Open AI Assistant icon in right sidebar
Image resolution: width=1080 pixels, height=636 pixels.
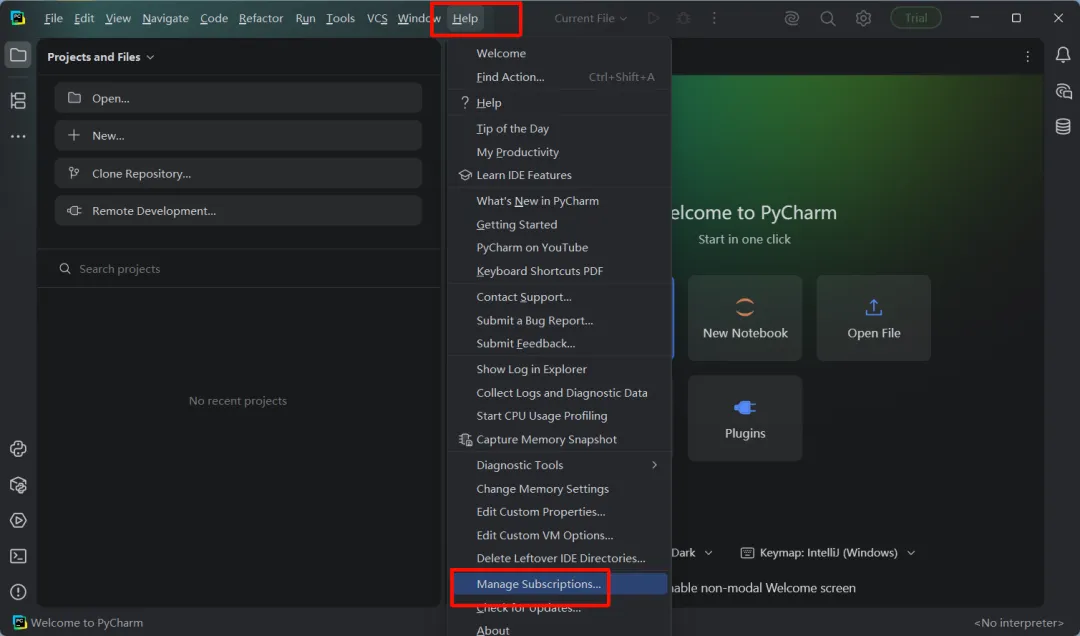1063,91
